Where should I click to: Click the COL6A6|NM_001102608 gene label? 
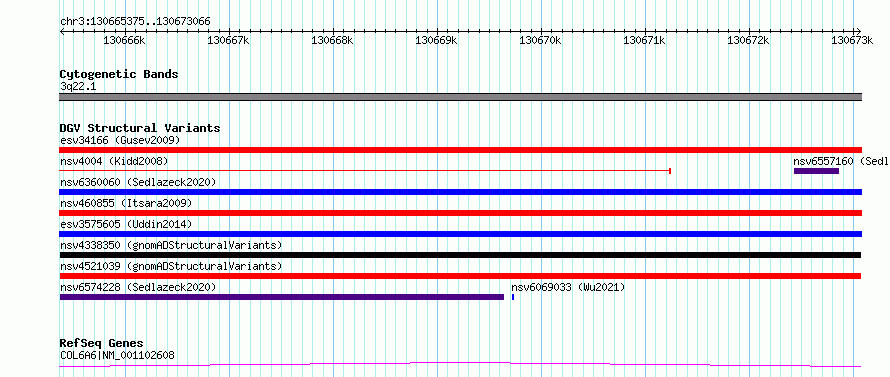[x=117, y=355]
